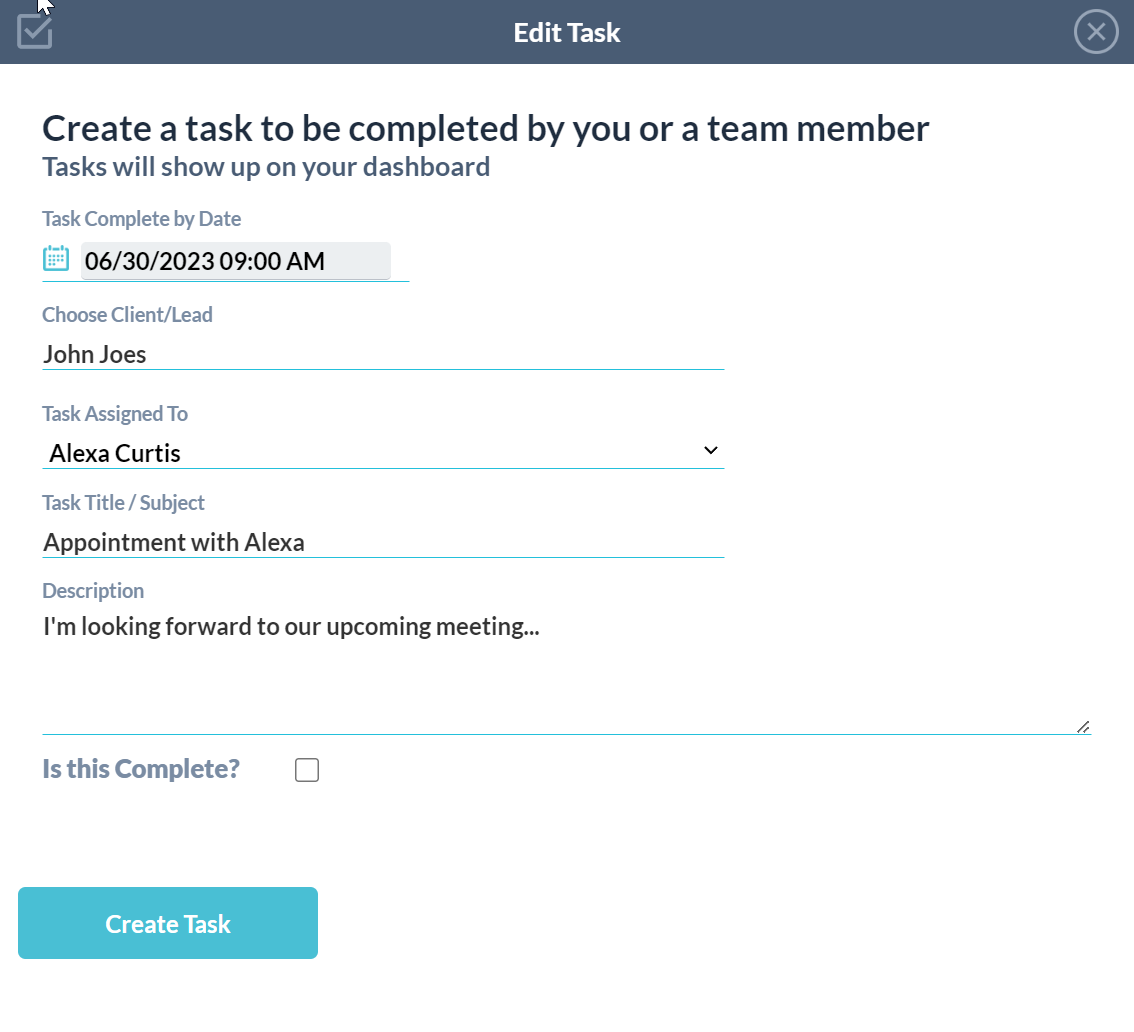Image resolution: width=1134 pixels, height=1032 pixels.
Task: Click the Choose Client/Lead label
Action: pyautogui.click(x=127, y=315)
